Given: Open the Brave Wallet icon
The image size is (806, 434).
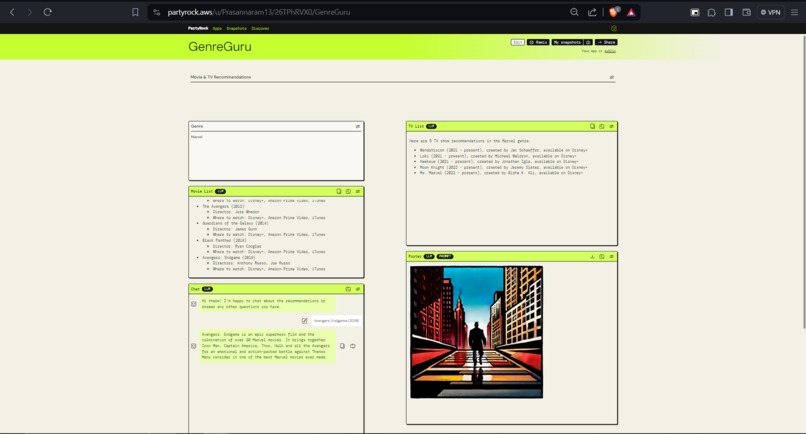Looking at the screenshot, I should (x=746, y=12).
